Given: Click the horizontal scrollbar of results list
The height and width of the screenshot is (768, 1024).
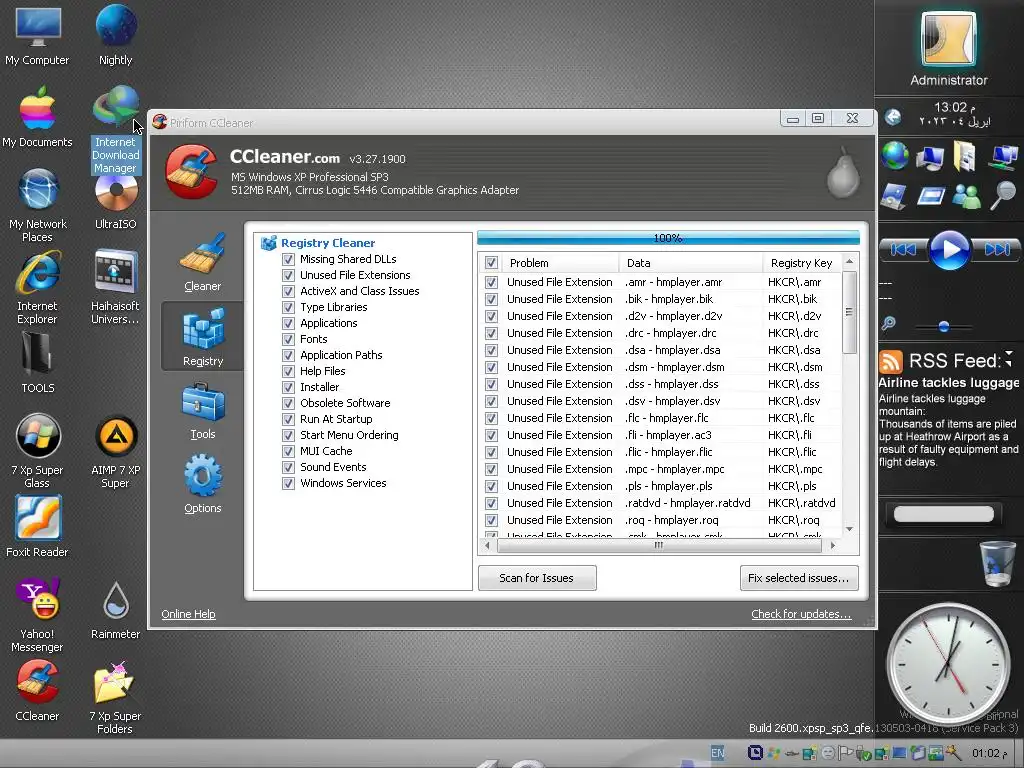Looking at the screenshot, I should (659, 545).
